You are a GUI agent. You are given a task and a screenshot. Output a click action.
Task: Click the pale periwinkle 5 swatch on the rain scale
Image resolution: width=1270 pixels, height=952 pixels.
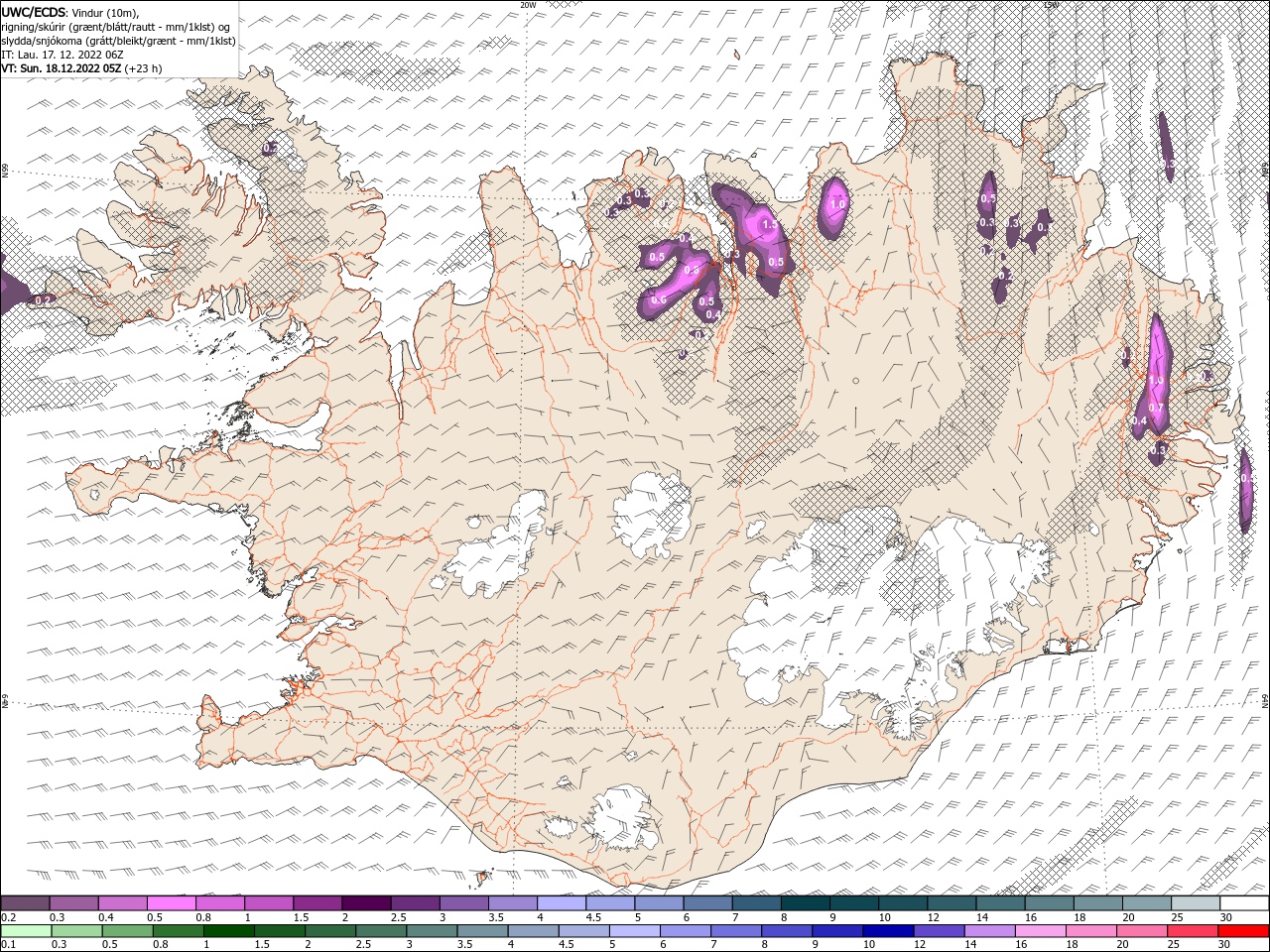tap(635, 931)
